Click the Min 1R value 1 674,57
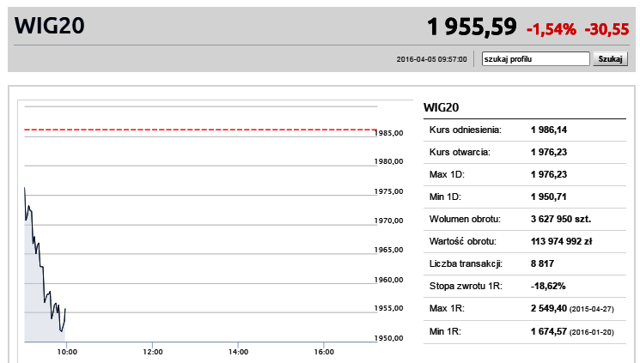The width and height of the screenshot is (640, 363). [x=549, y=332]
